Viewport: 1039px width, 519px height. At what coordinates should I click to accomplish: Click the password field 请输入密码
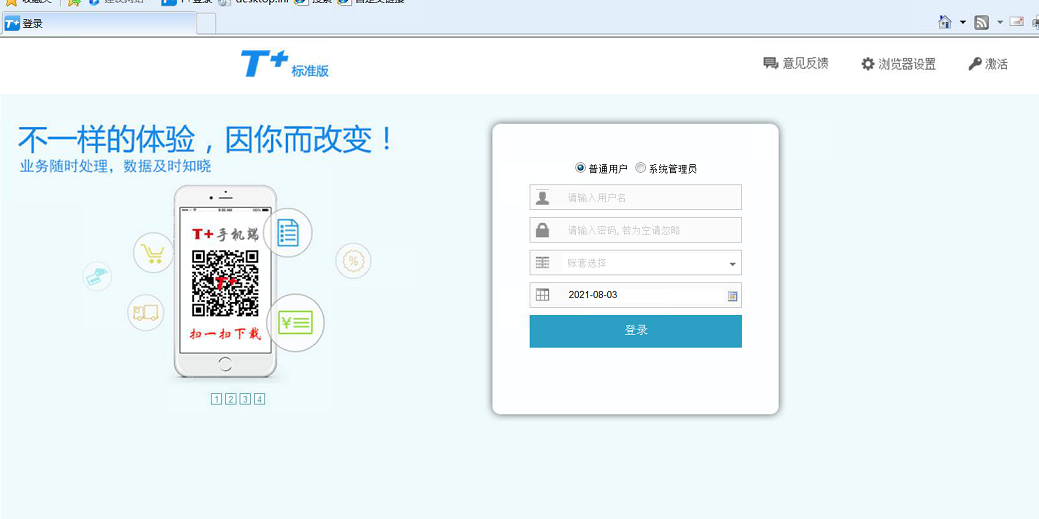[635, 230]
